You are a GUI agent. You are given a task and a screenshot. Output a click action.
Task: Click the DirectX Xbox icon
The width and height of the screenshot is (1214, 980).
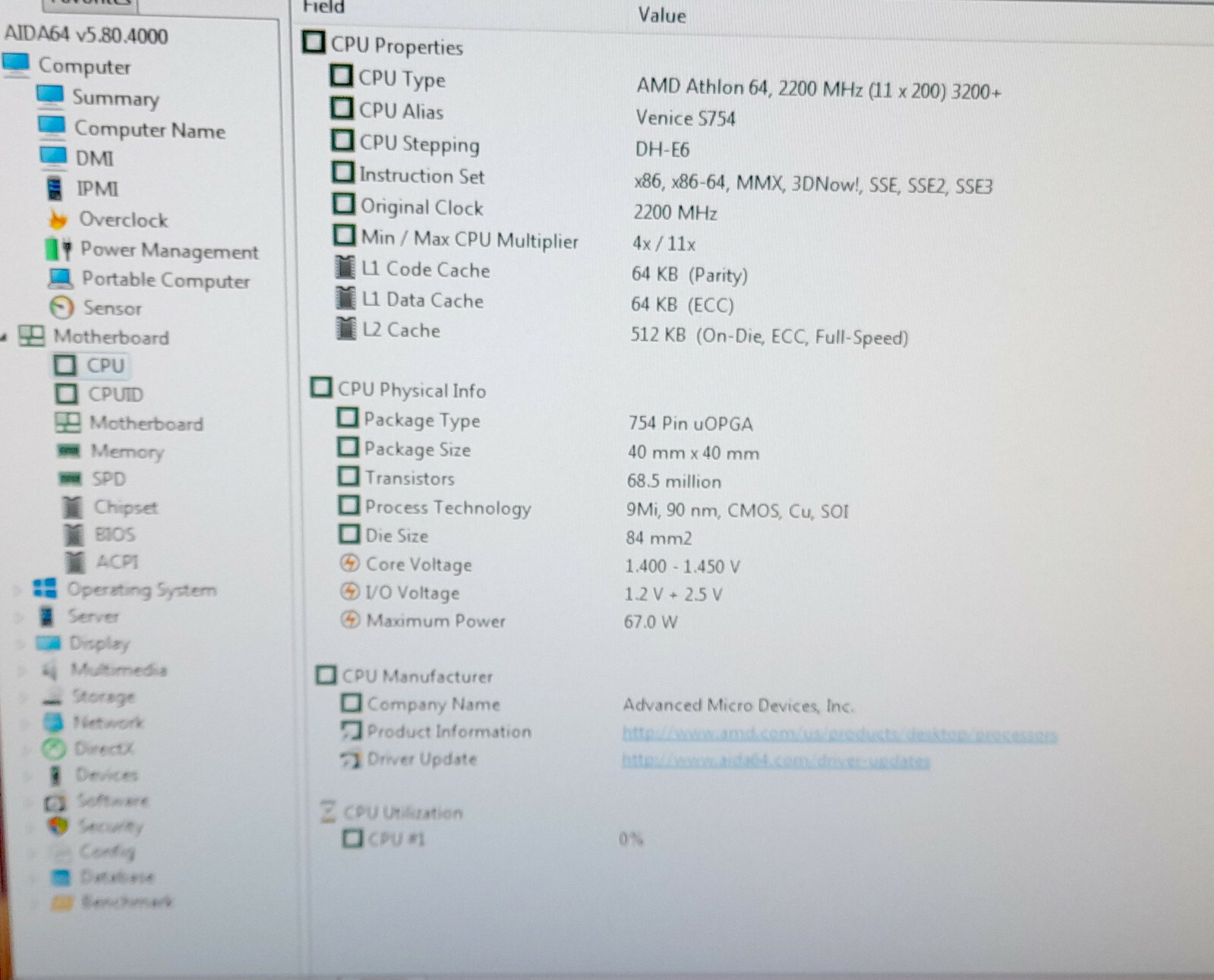[x=54, y=748]
